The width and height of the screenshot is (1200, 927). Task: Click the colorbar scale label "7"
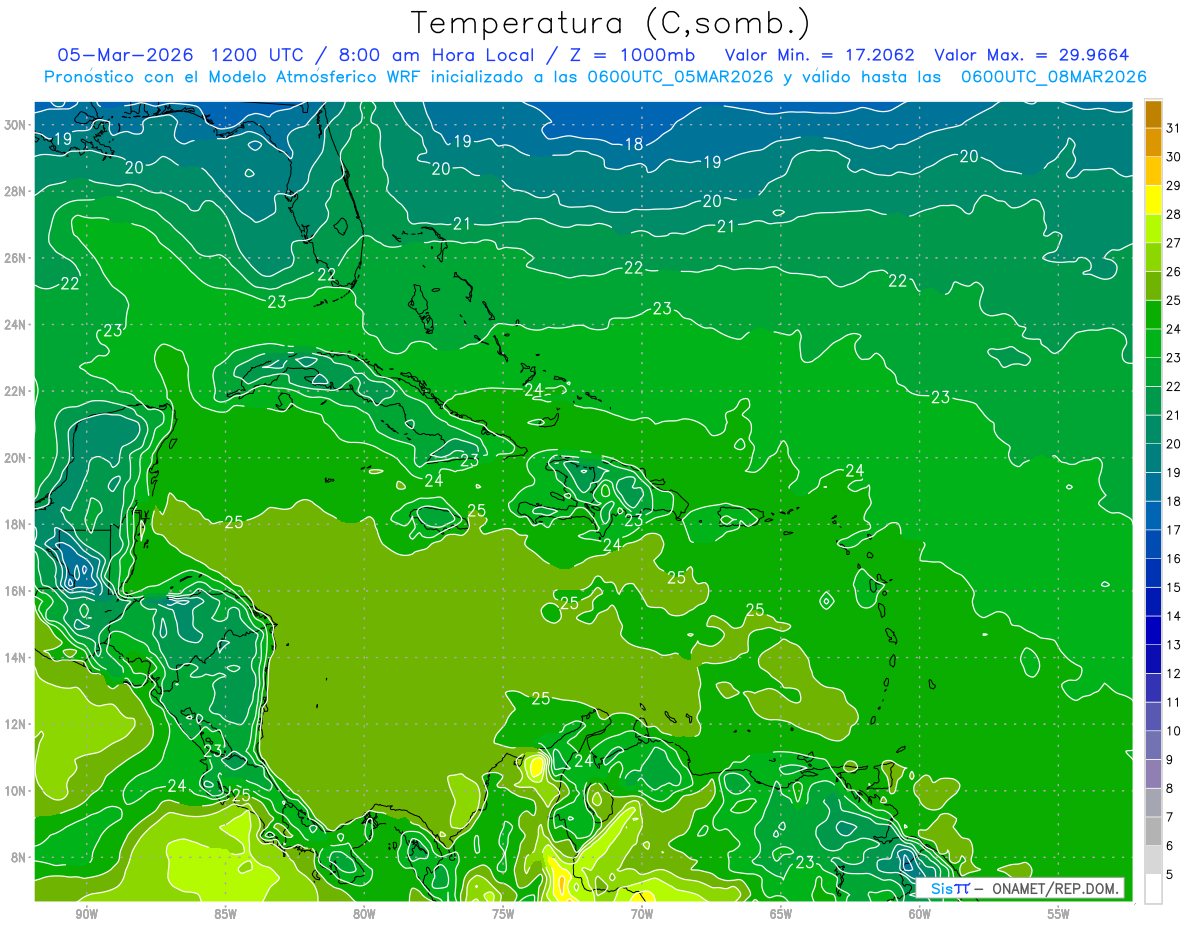point(1171,817)
